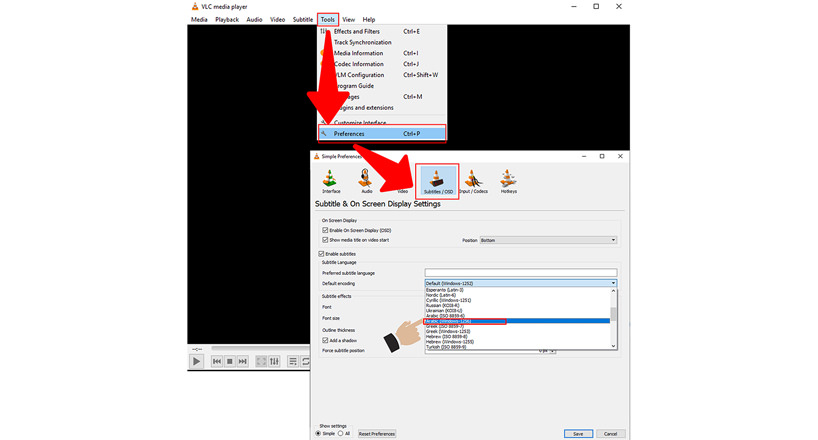Select Track Synchronization menu entry
818x440 pixels.
click(382, 42)
